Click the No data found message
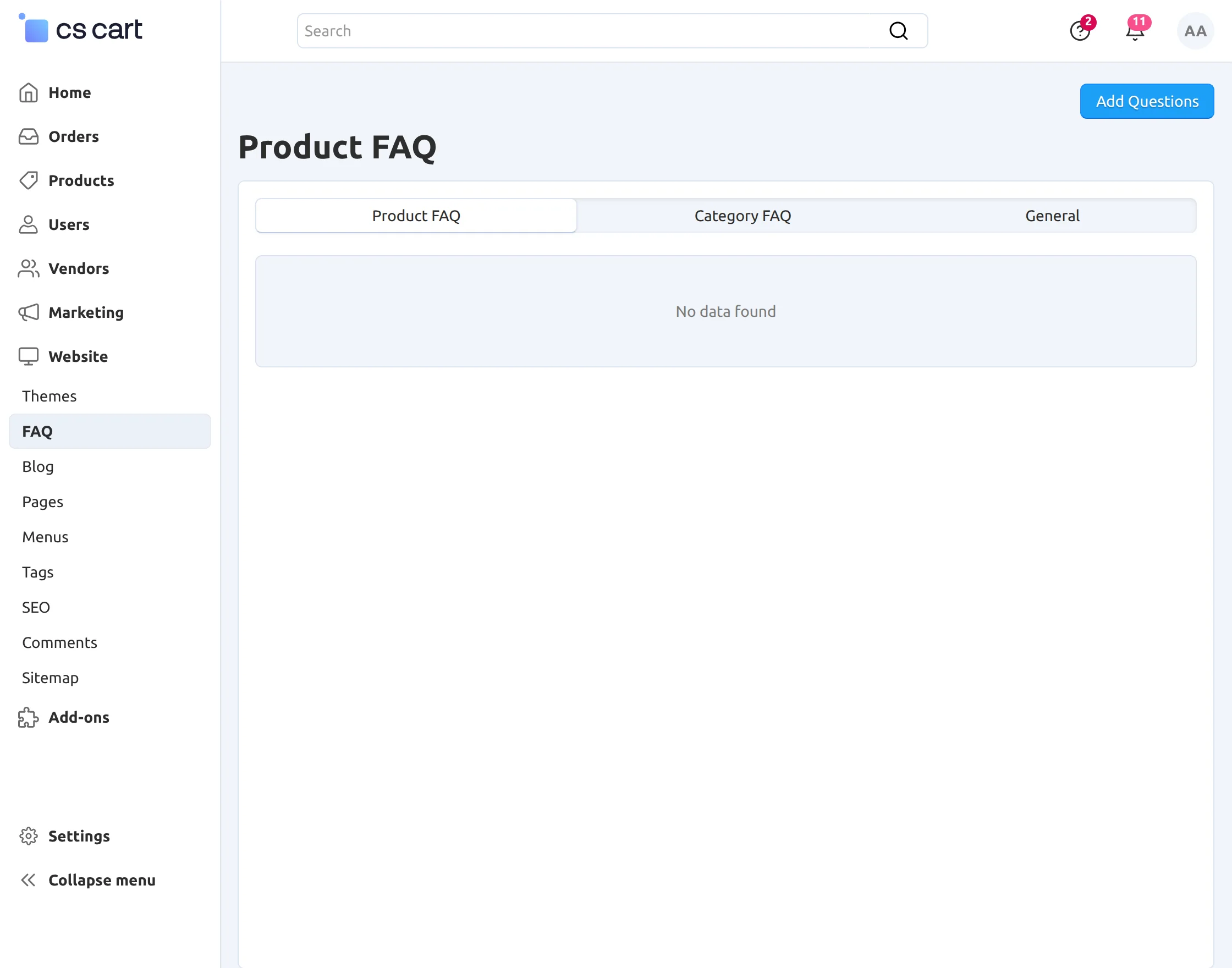This screenshot has height=968, width=1232. click(x=725, y=312)
